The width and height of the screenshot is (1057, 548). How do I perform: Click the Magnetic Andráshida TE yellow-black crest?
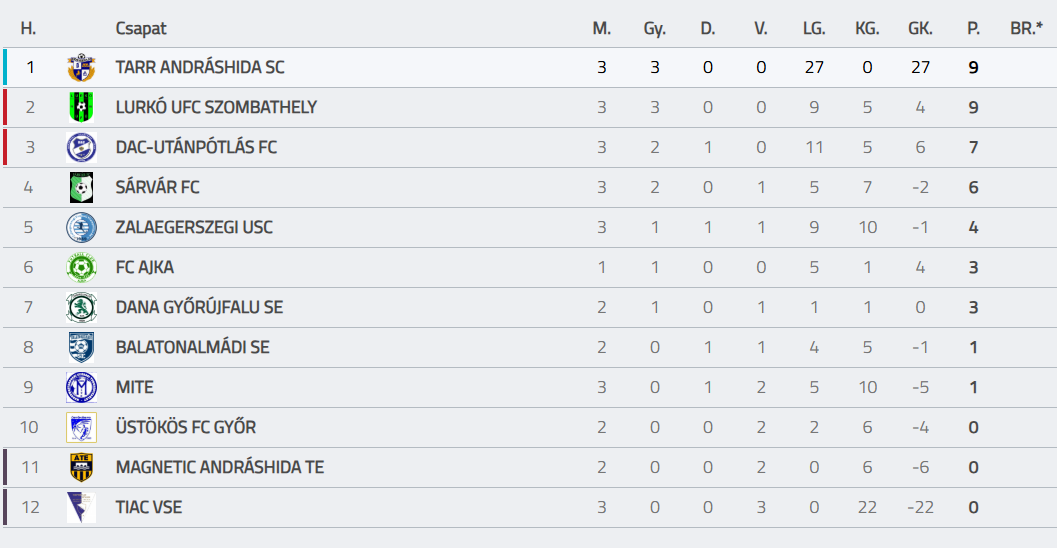82,468
